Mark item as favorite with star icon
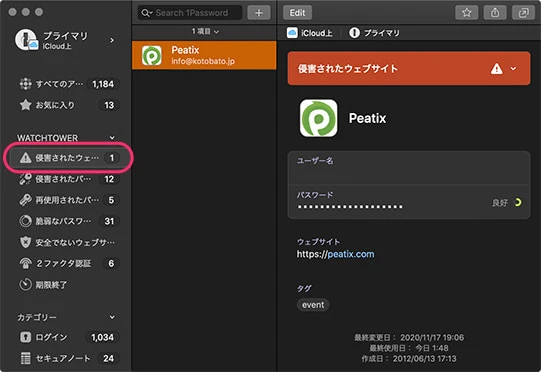The image size is (541, 372). click(466, 13)
